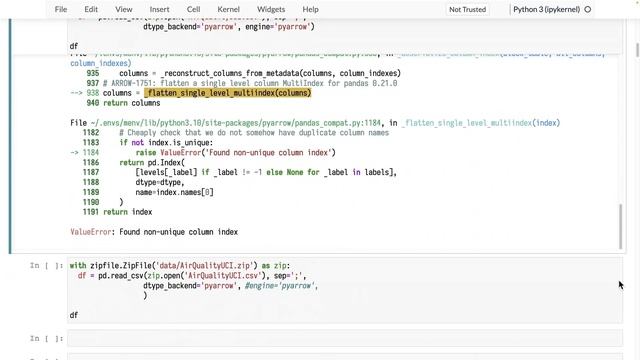The height and width of the screenshot is (360, 640).
Task: Click the commented #engine='pyarrow' text
Action: pos(282,286)
